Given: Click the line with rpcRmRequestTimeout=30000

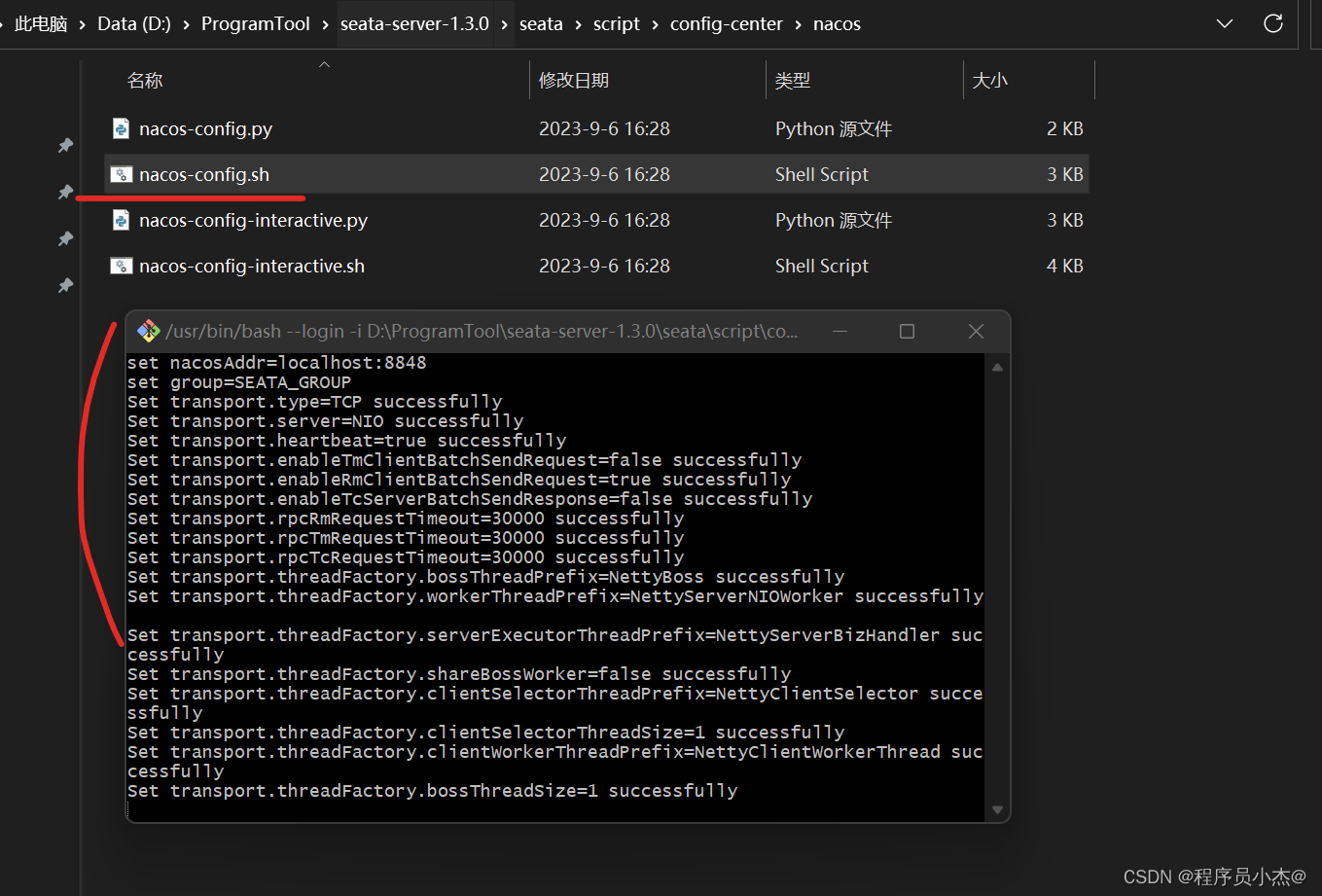Looking at the screenshot, I should coord(406,519).
